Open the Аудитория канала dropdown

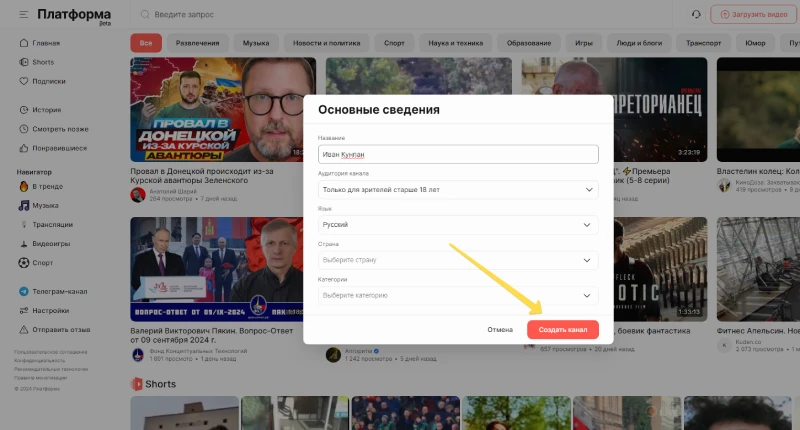(x=458, y=189)
